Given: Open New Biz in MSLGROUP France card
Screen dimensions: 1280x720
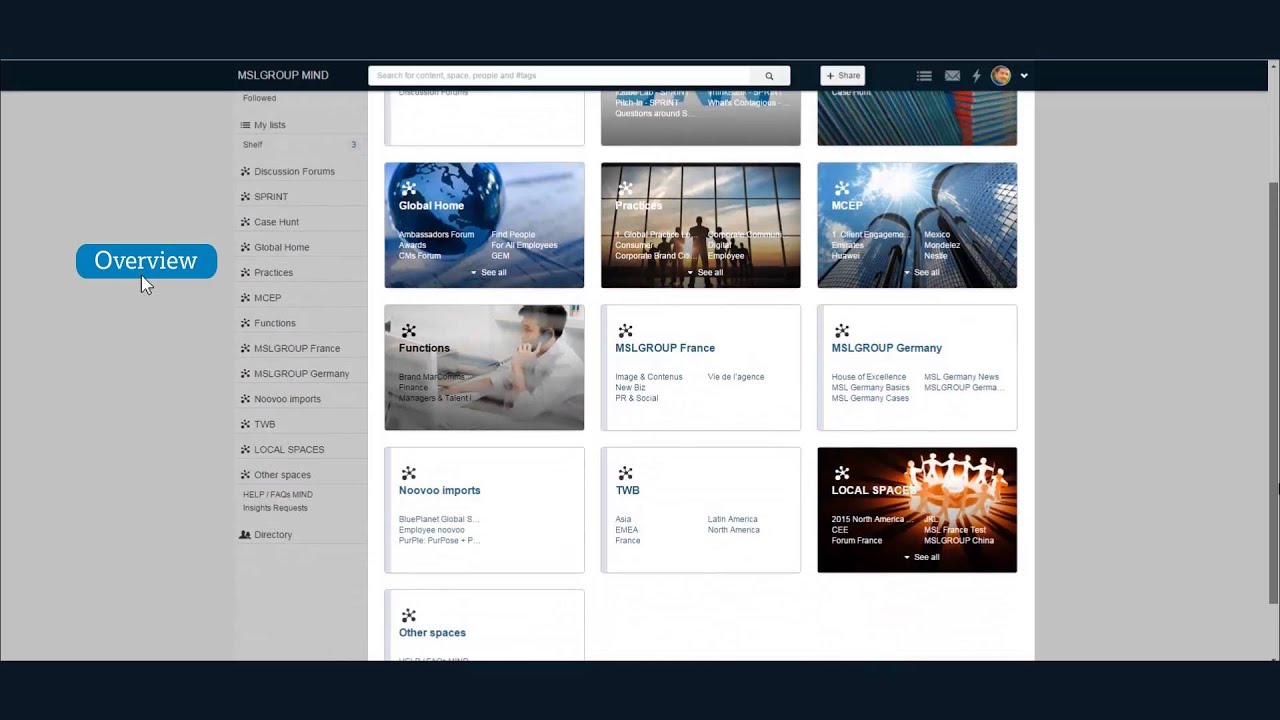Looking at the screenshot, I should [630, 388].
